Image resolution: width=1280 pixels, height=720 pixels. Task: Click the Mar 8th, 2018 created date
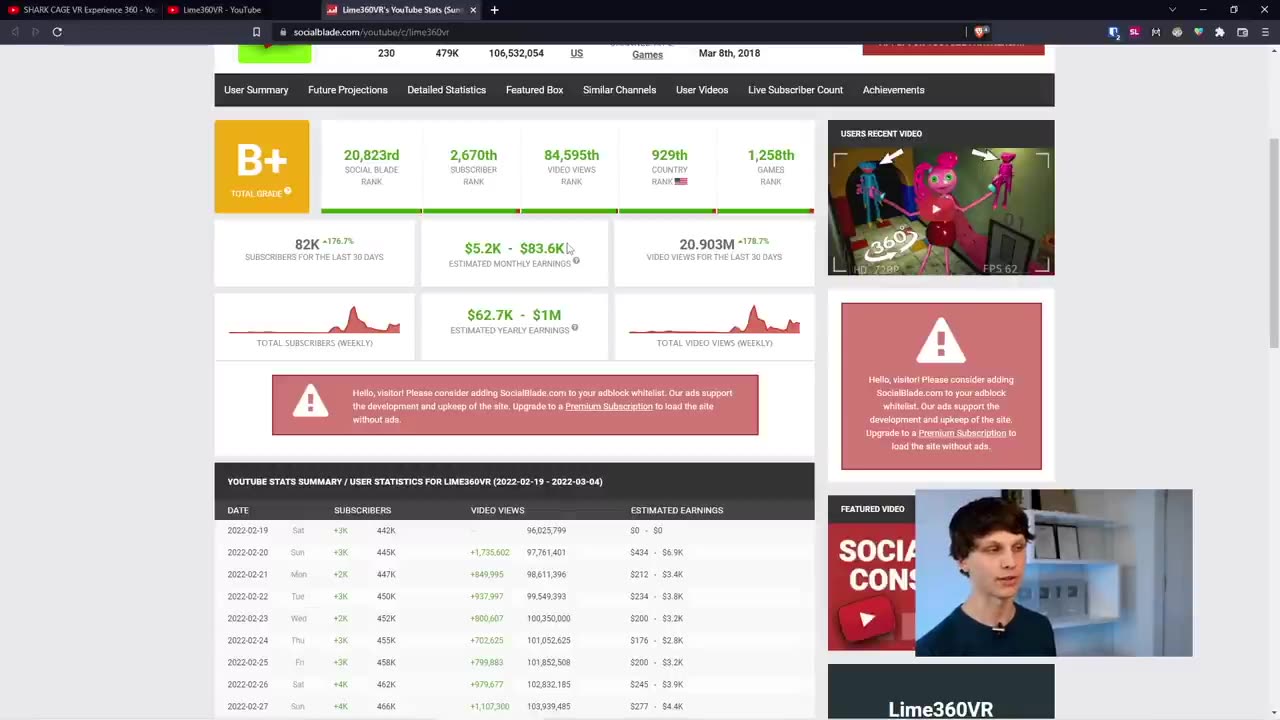(729, 53)
